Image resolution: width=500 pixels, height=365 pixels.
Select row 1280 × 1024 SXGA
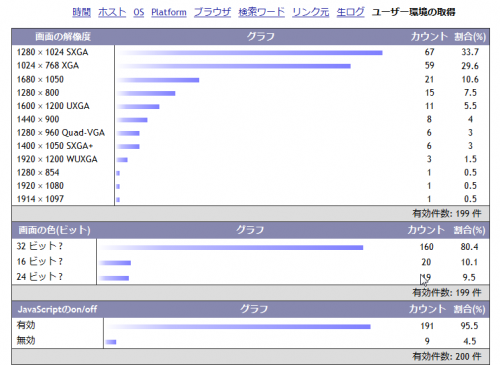[x=250, y=52]
